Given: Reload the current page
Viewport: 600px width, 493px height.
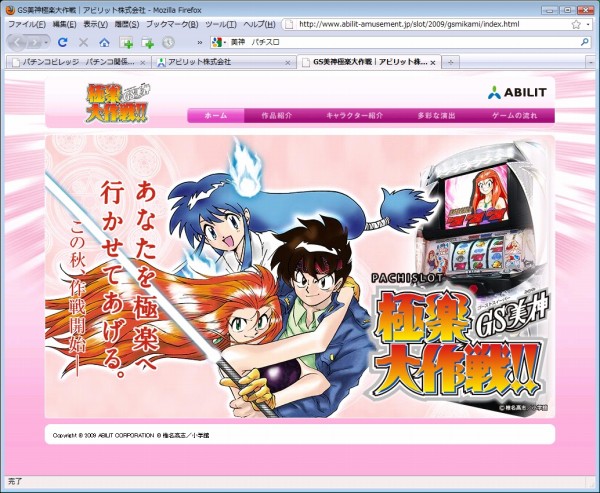Looking at the screenshot, I should 63,42.
